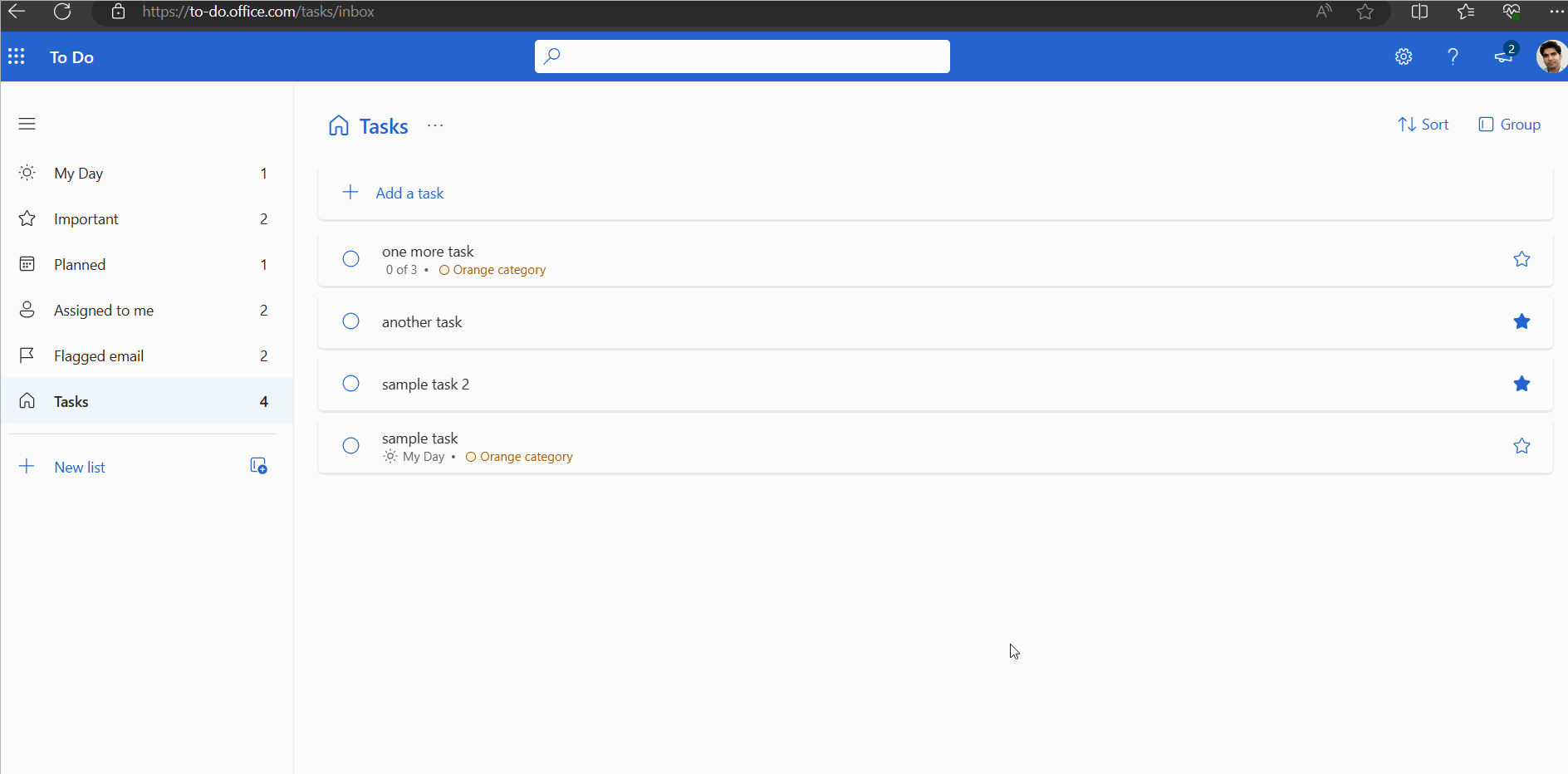Click Add a task
The height and width of the screenshot is (774, 1568).
tap(409, 193)
